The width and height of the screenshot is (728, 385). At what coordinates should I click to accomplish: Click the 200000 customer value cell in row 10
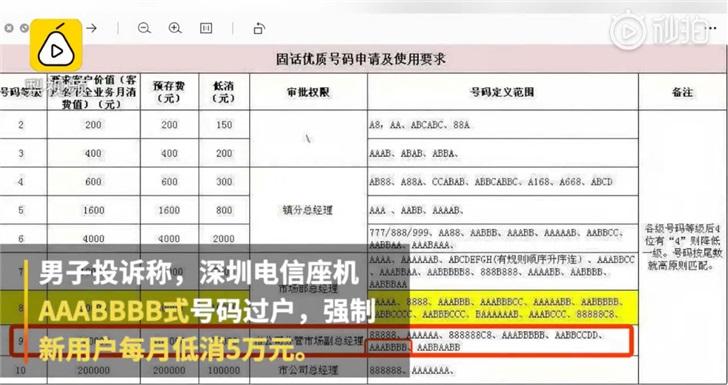[x=93, y=370]
